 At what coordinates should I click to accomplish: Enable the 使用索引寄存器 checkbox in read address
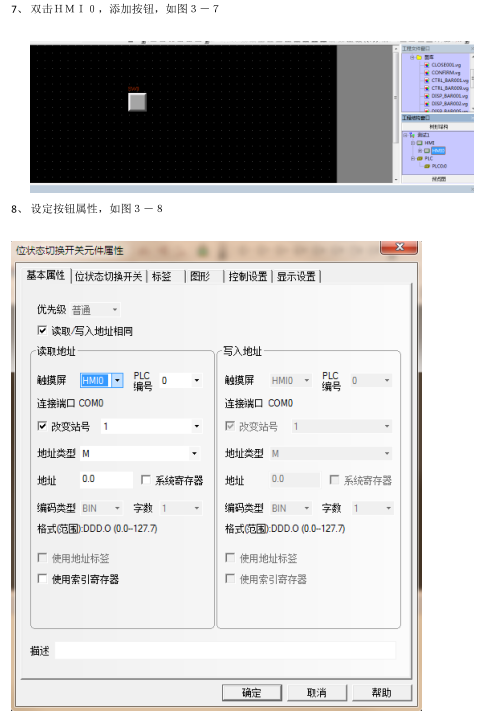[x=42, y=579]
